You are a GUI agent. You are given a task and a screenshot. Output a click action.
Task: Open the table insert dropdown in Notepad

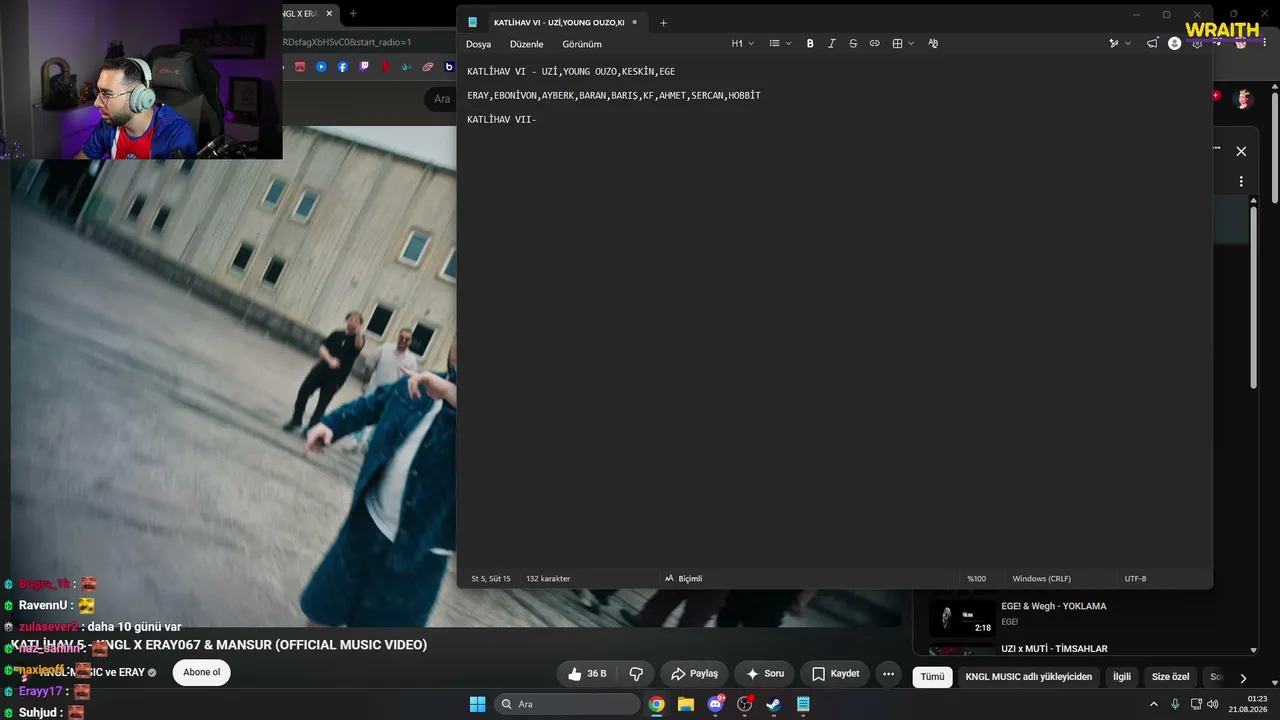[903, 44]
